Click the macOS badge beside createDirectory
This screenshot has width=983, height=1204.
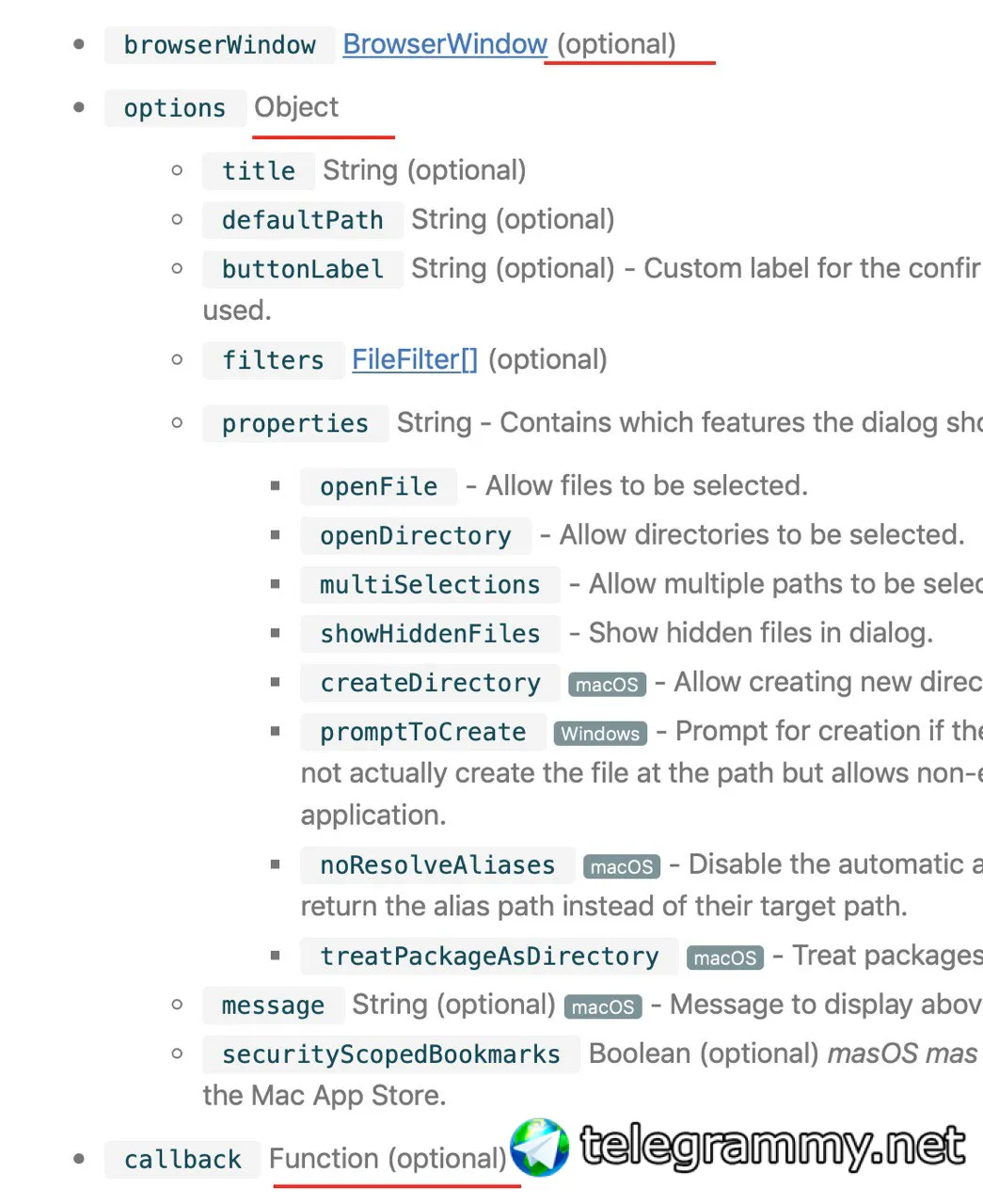point(607,684)
